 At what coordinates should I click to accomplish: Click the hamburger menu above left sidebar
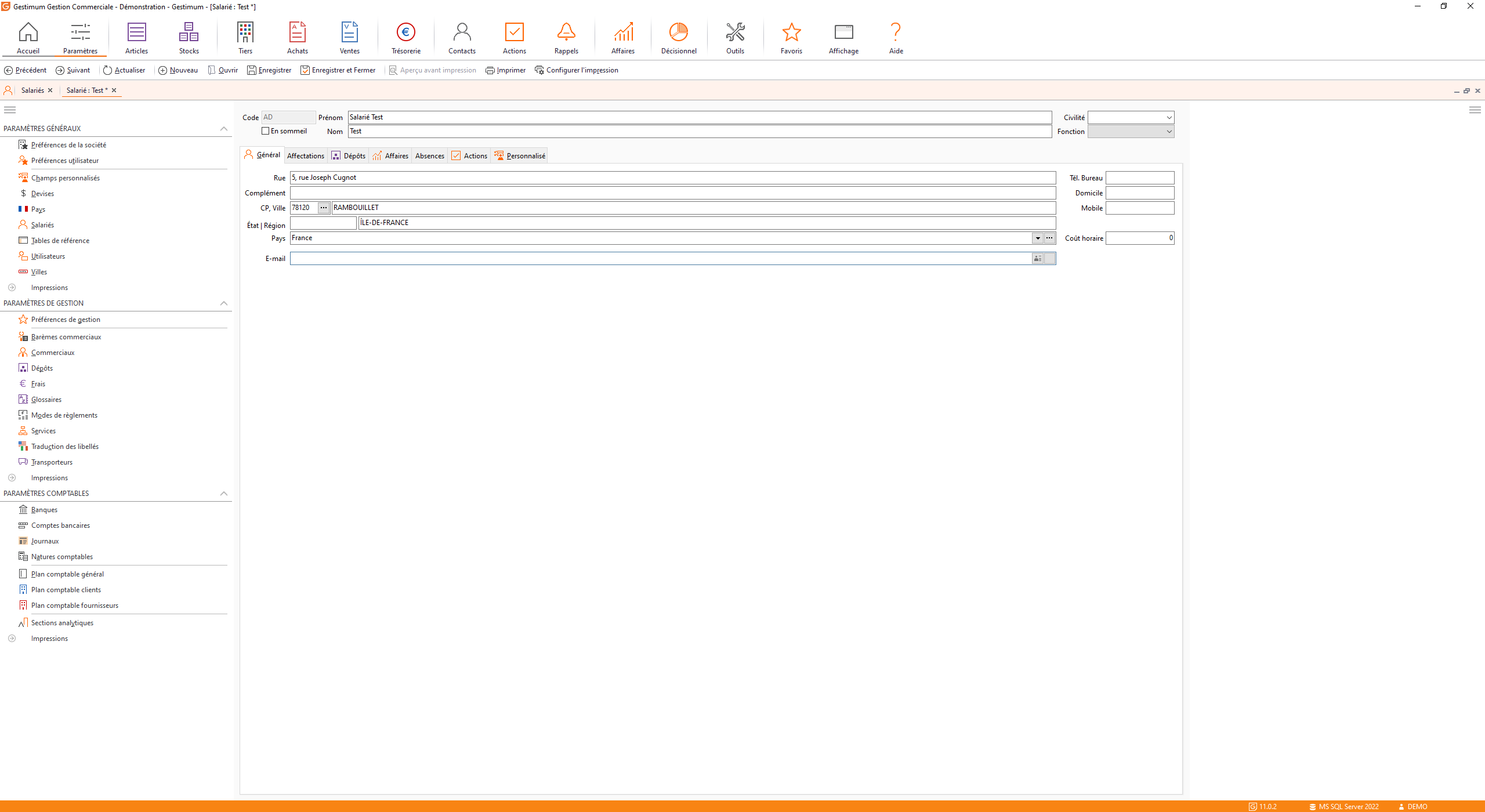[10, 110]
